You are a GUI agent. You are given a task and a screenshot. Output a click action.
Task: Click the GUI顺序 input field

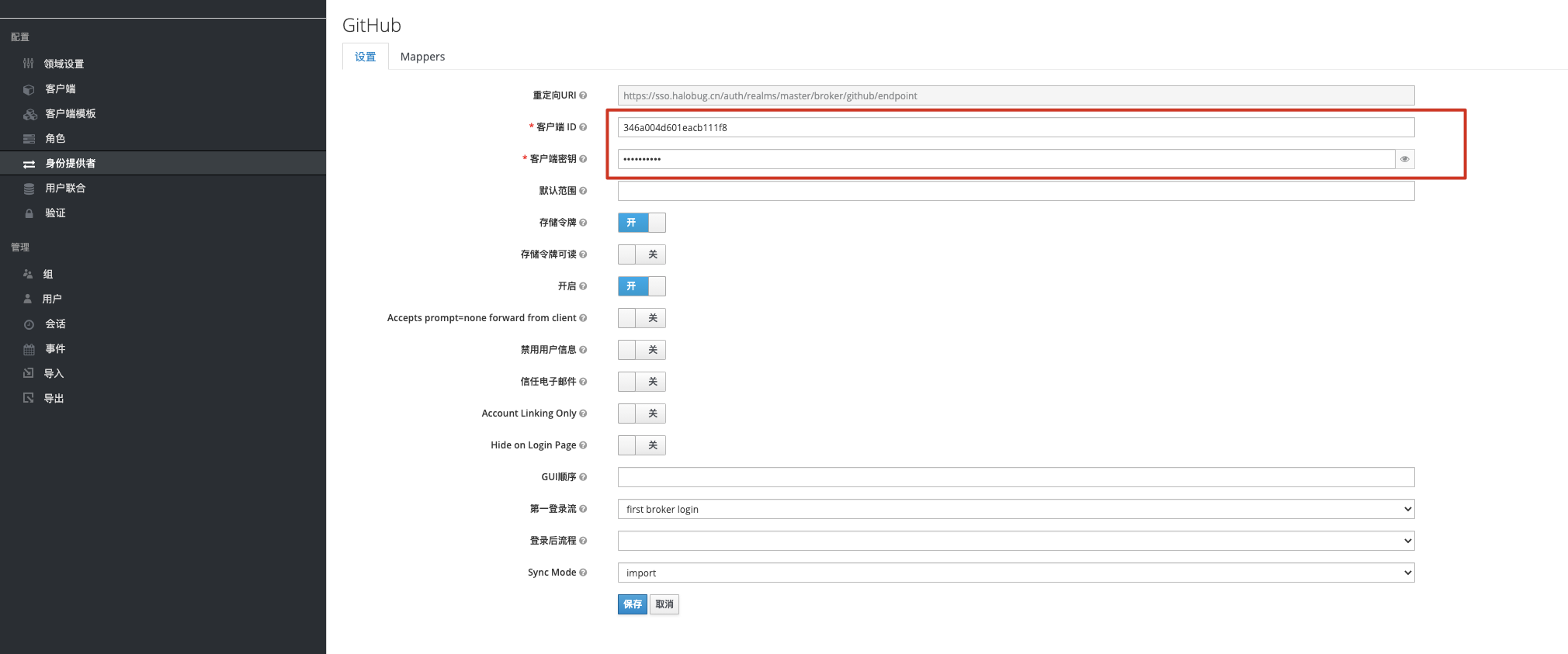1016,477
